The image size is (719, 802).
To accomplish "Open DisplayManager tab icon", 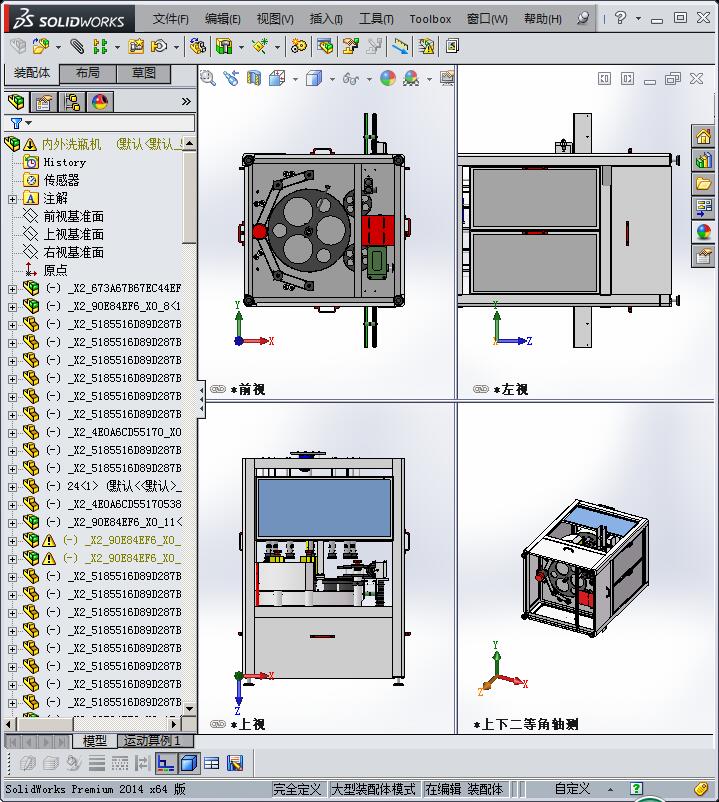I will tap(100, 102).
